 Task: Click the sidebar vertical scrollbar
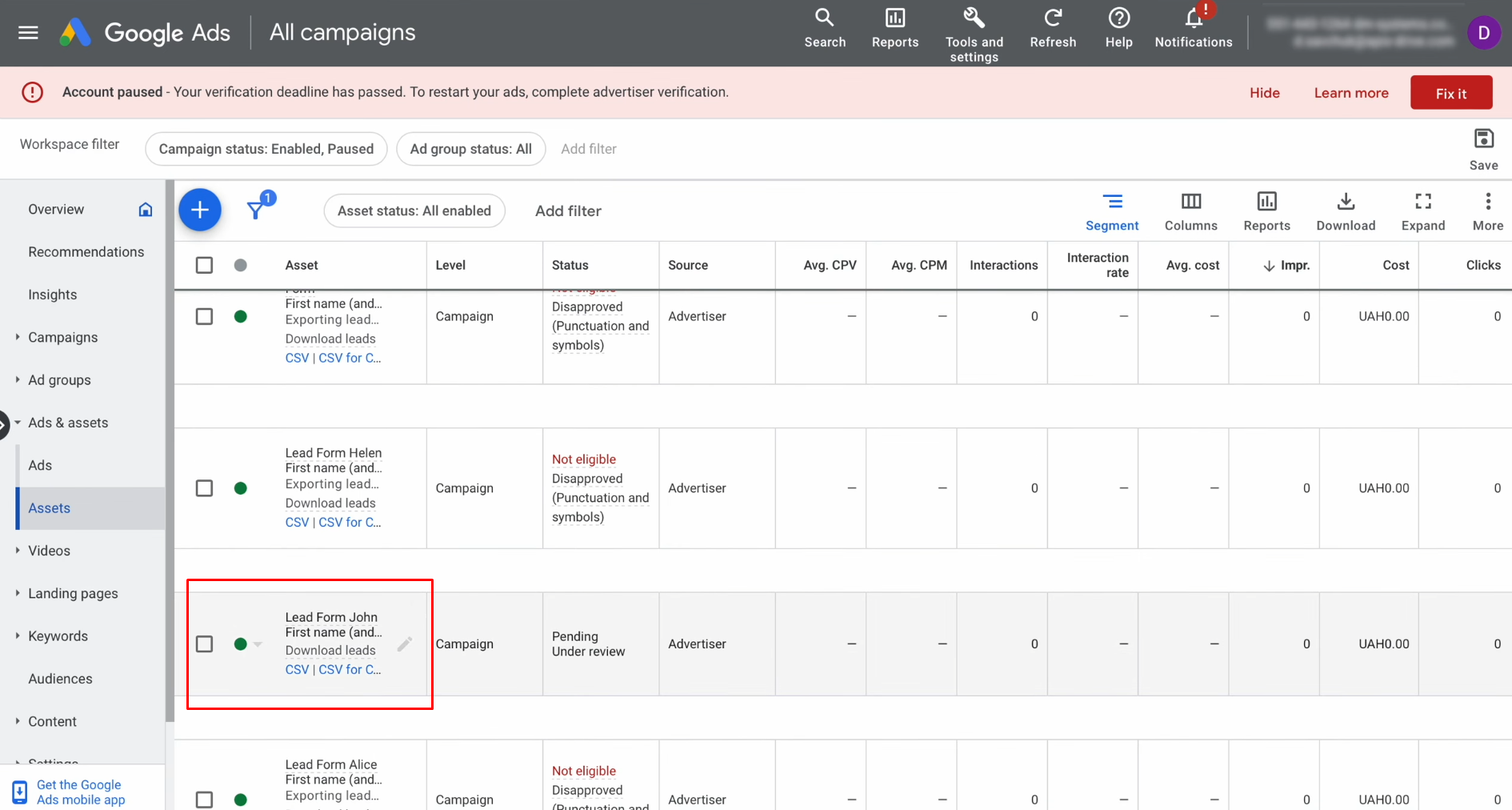169,452
